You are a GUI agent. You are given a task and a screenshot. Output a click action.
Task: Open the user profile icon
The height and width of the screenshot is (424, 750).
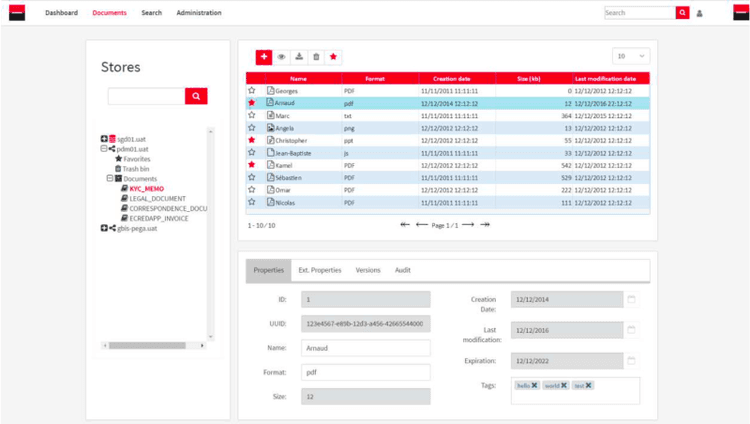699,13
